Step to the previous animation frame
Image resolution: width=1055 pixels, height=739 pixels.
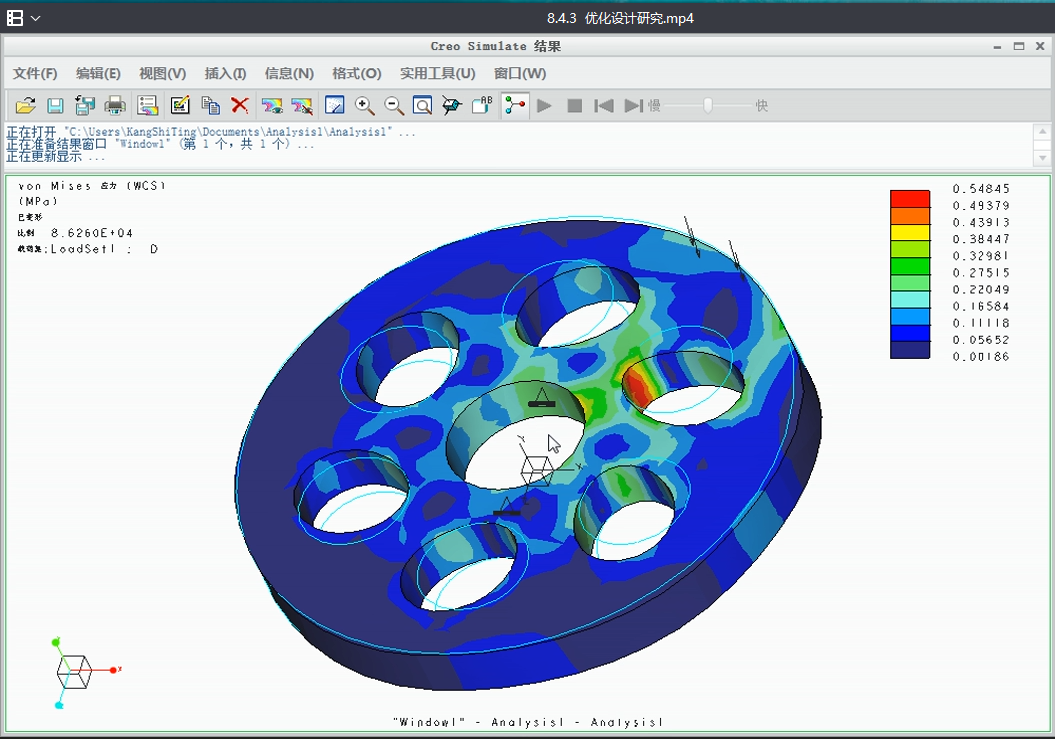[x=604, y=106]
